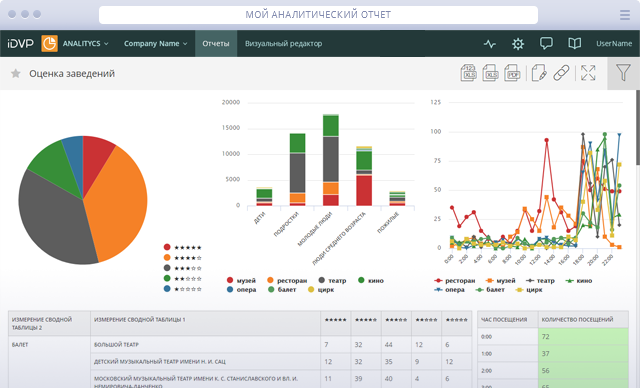The image size is (640, 388).
Task: Open the orange Analytics module icon
Action: pos(49,43)
